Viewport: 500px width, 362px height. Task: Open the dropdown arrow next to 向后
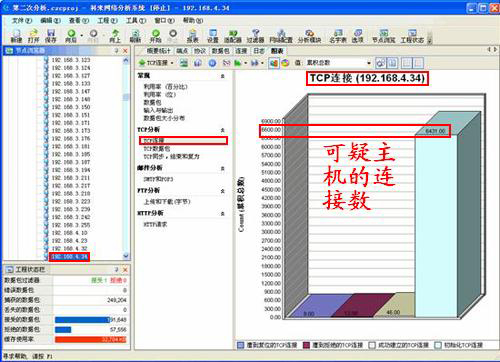coord(82,35)
